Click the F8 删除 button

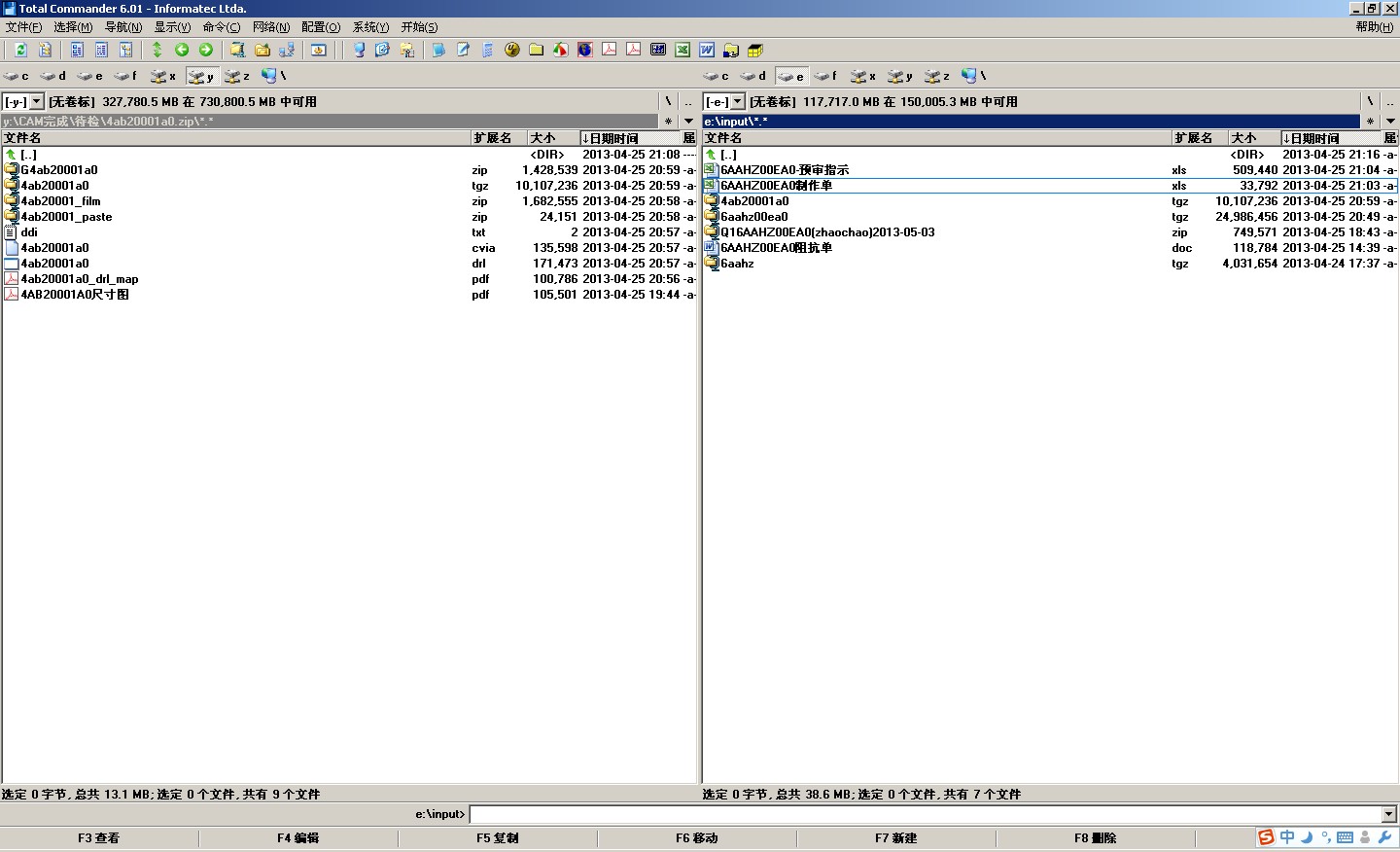(1096, 837)
